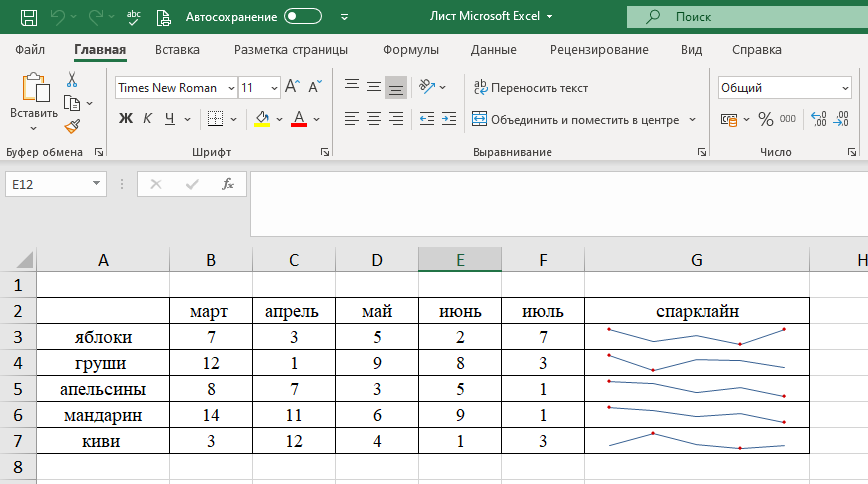The width and height of the screenshot is (868, 484).
Task: Run the spelling check icon
Action: [x=133, y=17]
